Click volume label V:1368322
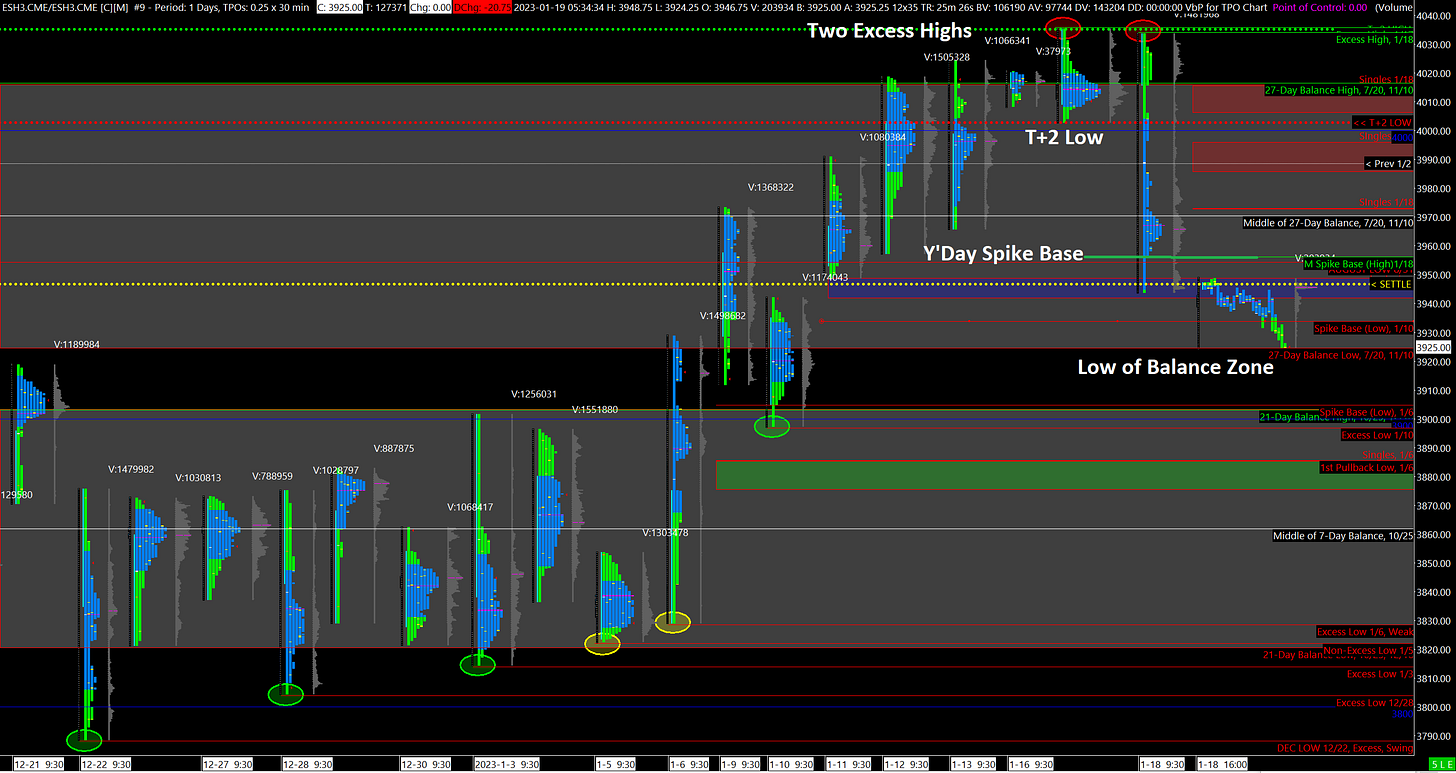This screenshot has height=773, width=1456. click(772, 186)
